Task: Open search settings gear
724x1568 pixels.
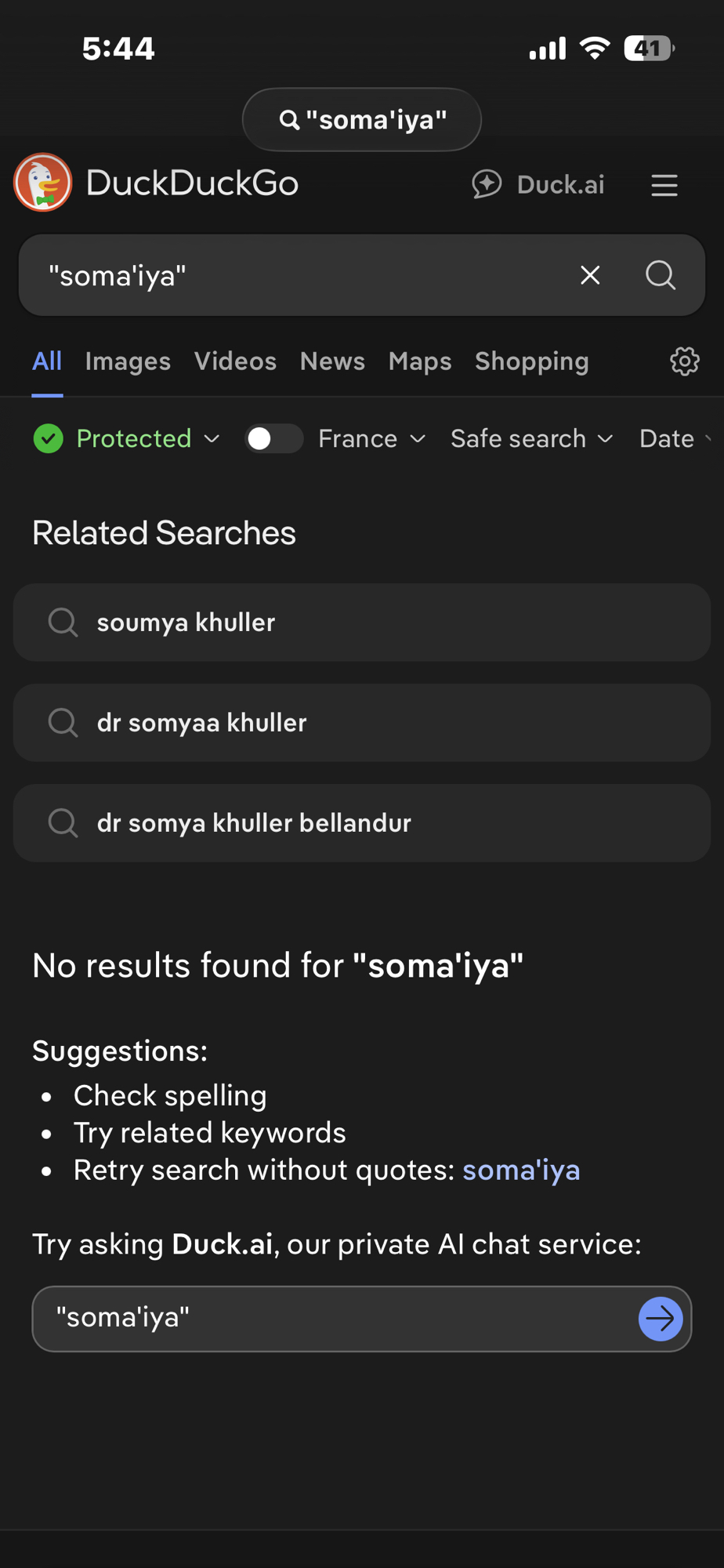Action: click(x=684, y=361)
